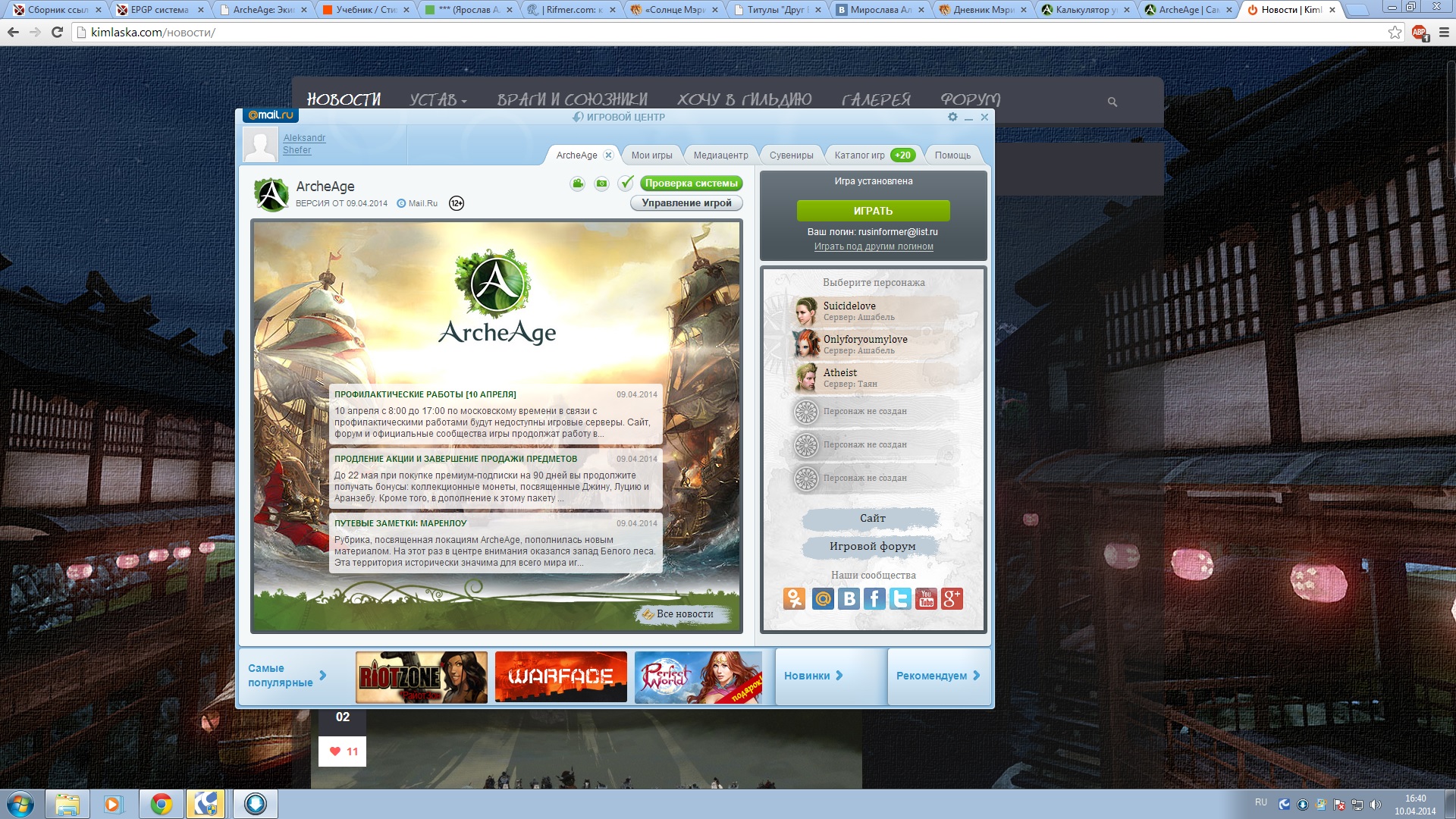Click Проверка системы button
This screenshot has width=1456, height=819.
click(x=691, y=184)
